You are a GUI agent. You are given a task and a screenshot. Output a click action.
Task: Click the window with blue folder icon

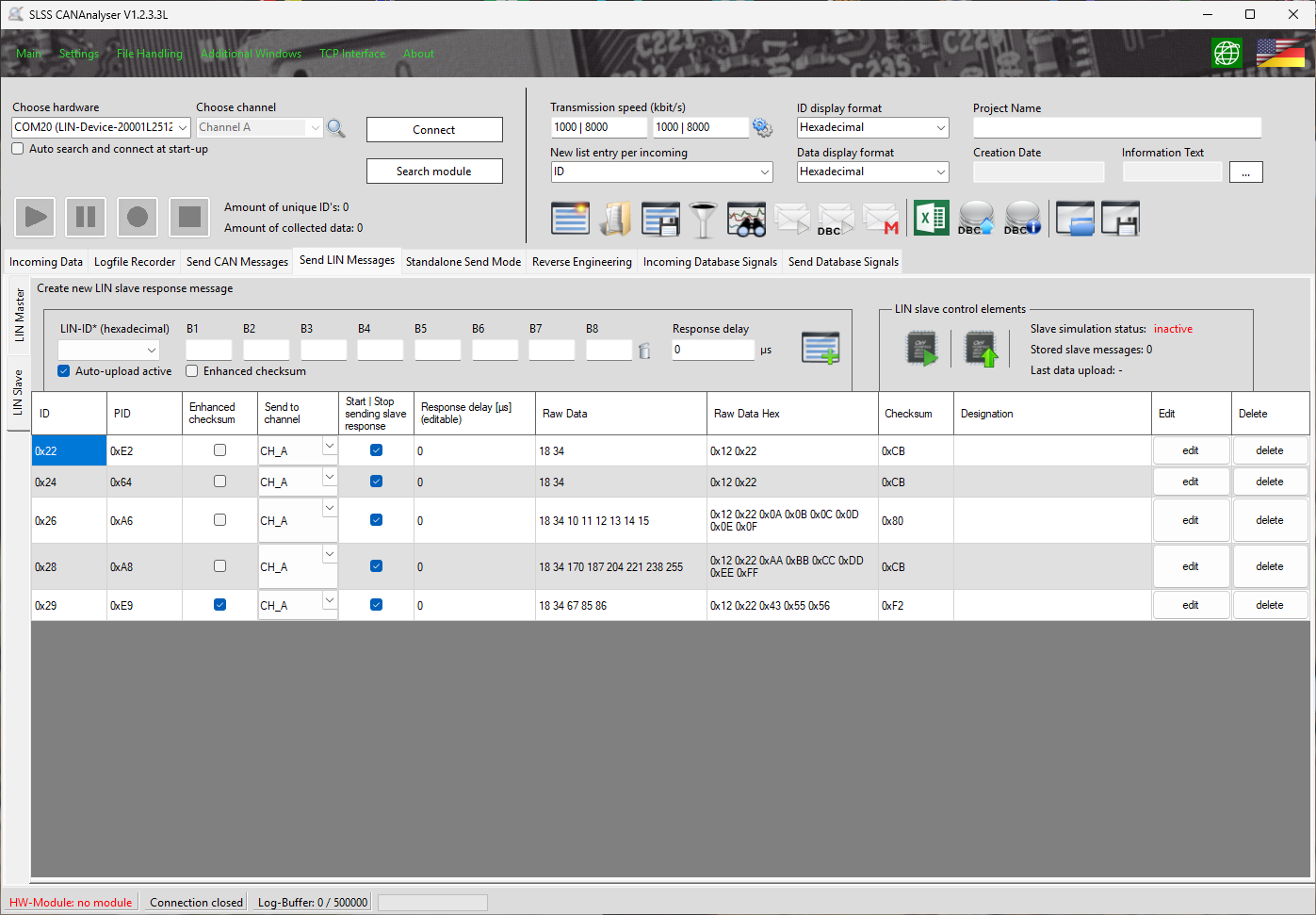[1075, 219]
